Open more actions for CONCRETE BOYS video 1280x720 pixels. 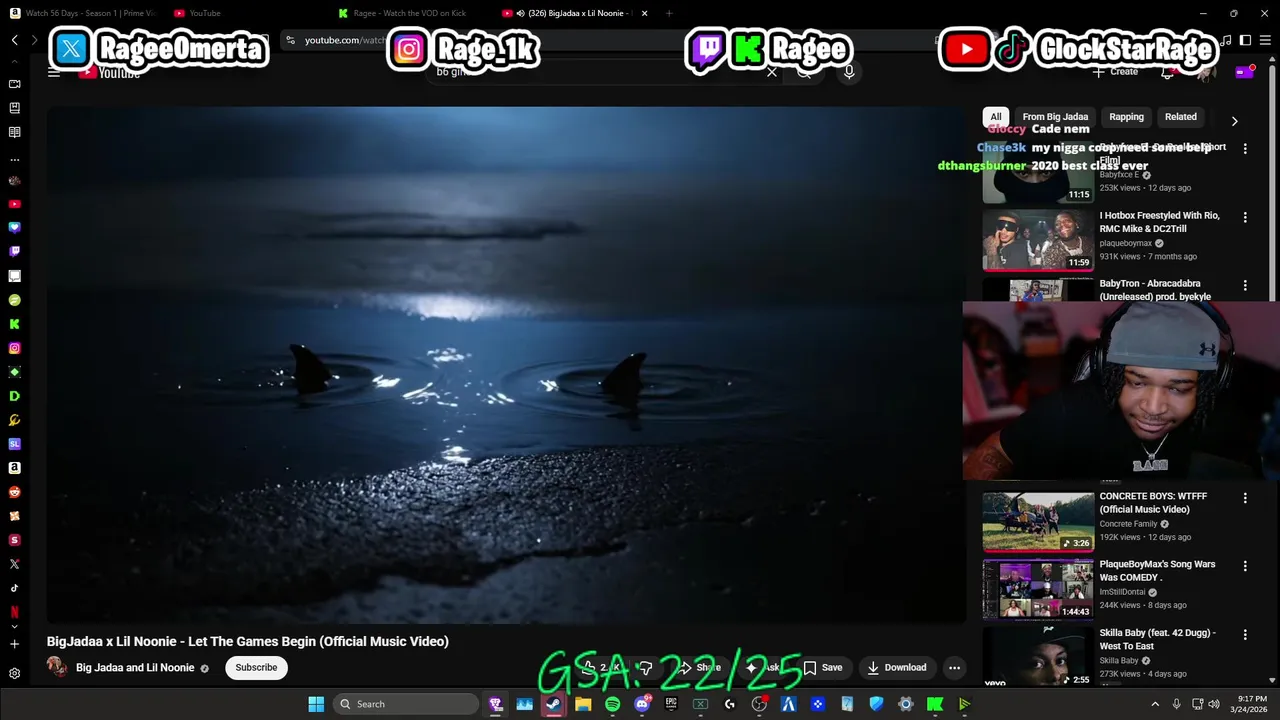(x=1245, y=498)
